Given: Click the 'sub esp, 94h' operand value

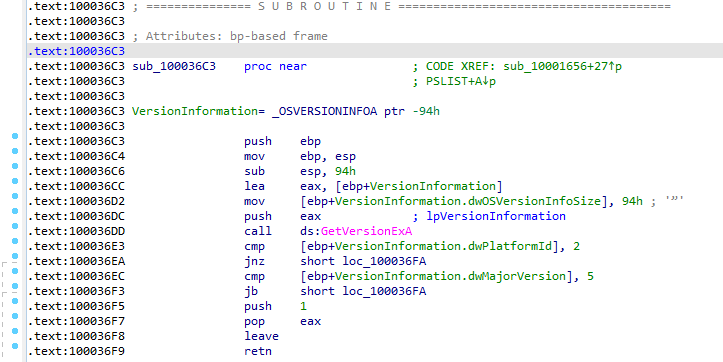Looking at the screenshot, I should point(345,172).
